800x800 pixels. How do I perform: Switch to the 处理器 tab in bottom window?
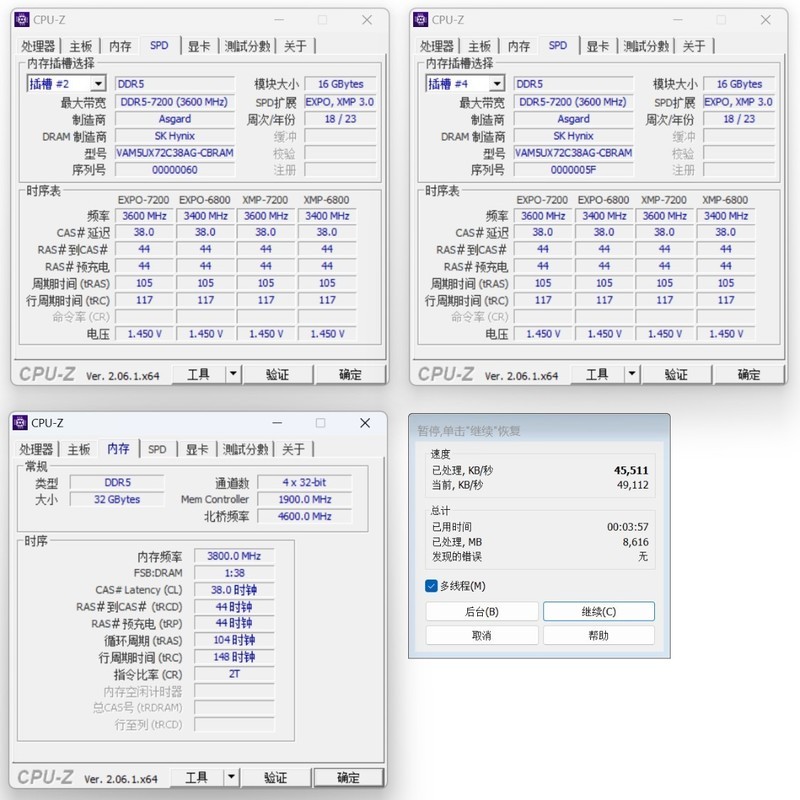[38, 449]
